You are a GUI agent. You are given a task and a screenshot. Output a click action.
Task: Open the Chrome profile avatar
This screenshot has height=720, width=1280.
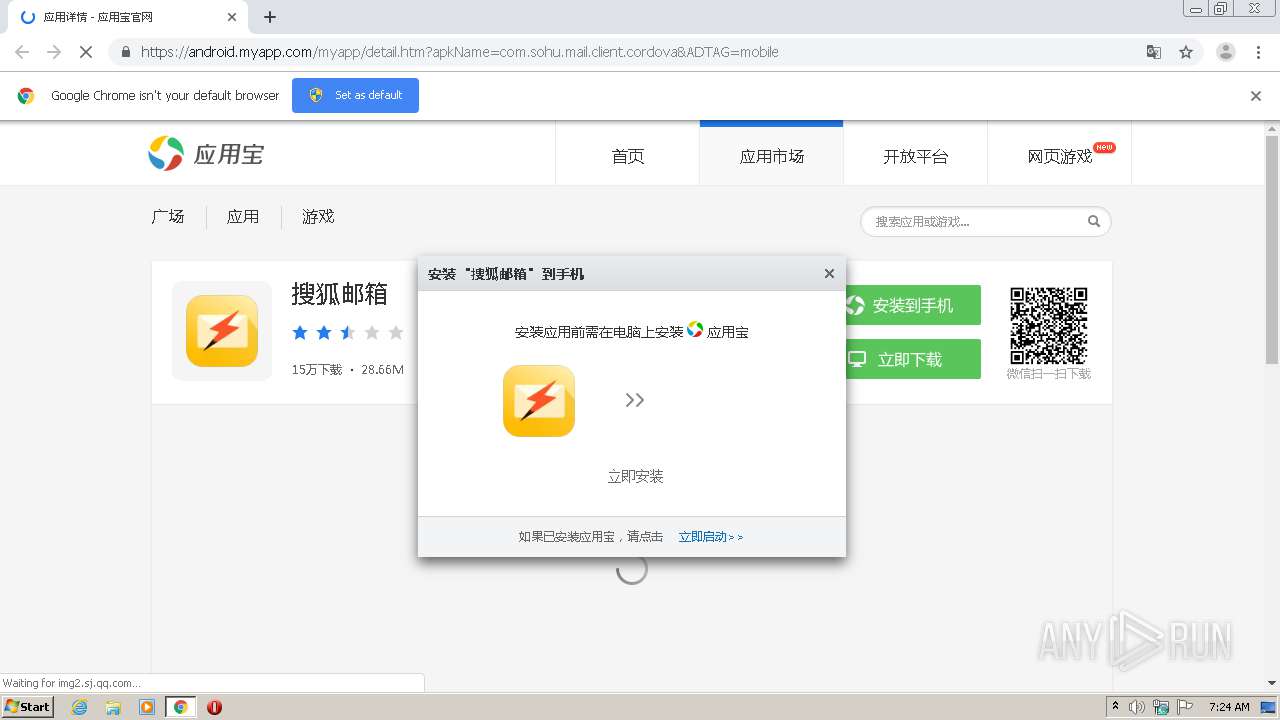pyautogui.click(x=1226, y=52)
